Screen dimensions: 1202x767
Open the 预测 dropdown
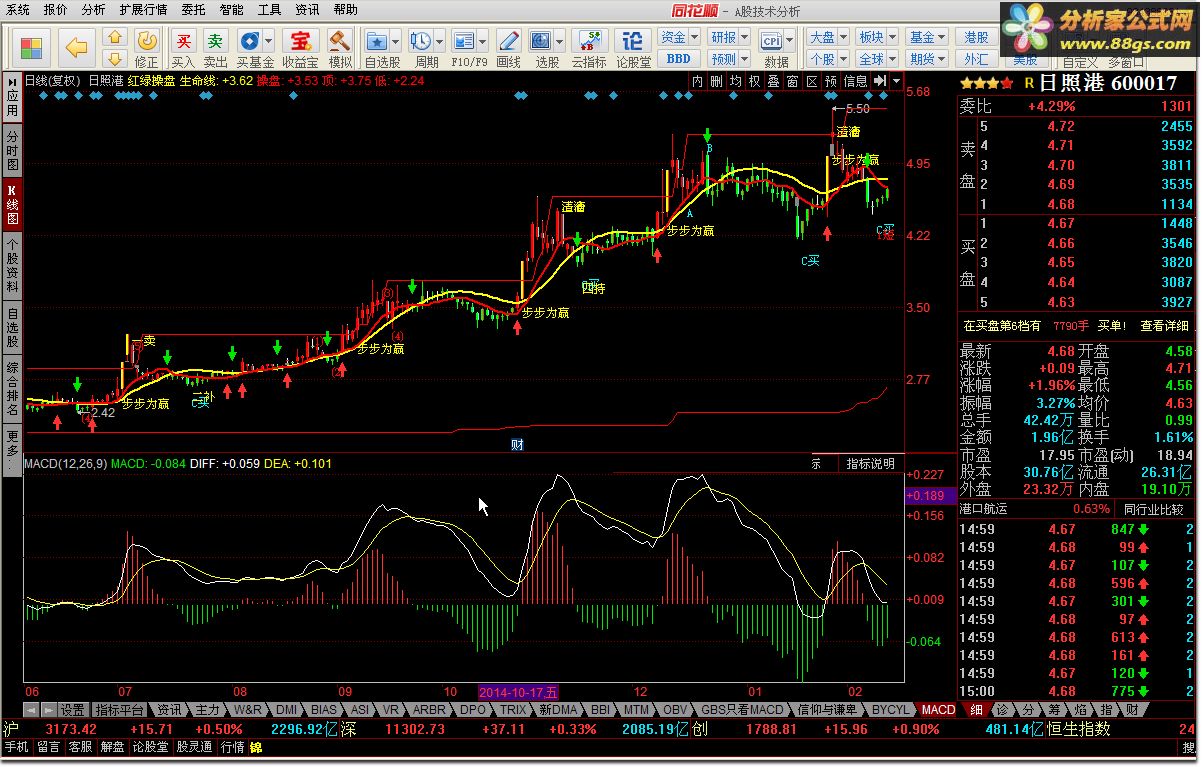pyautogui.click(x=728, y=58)
